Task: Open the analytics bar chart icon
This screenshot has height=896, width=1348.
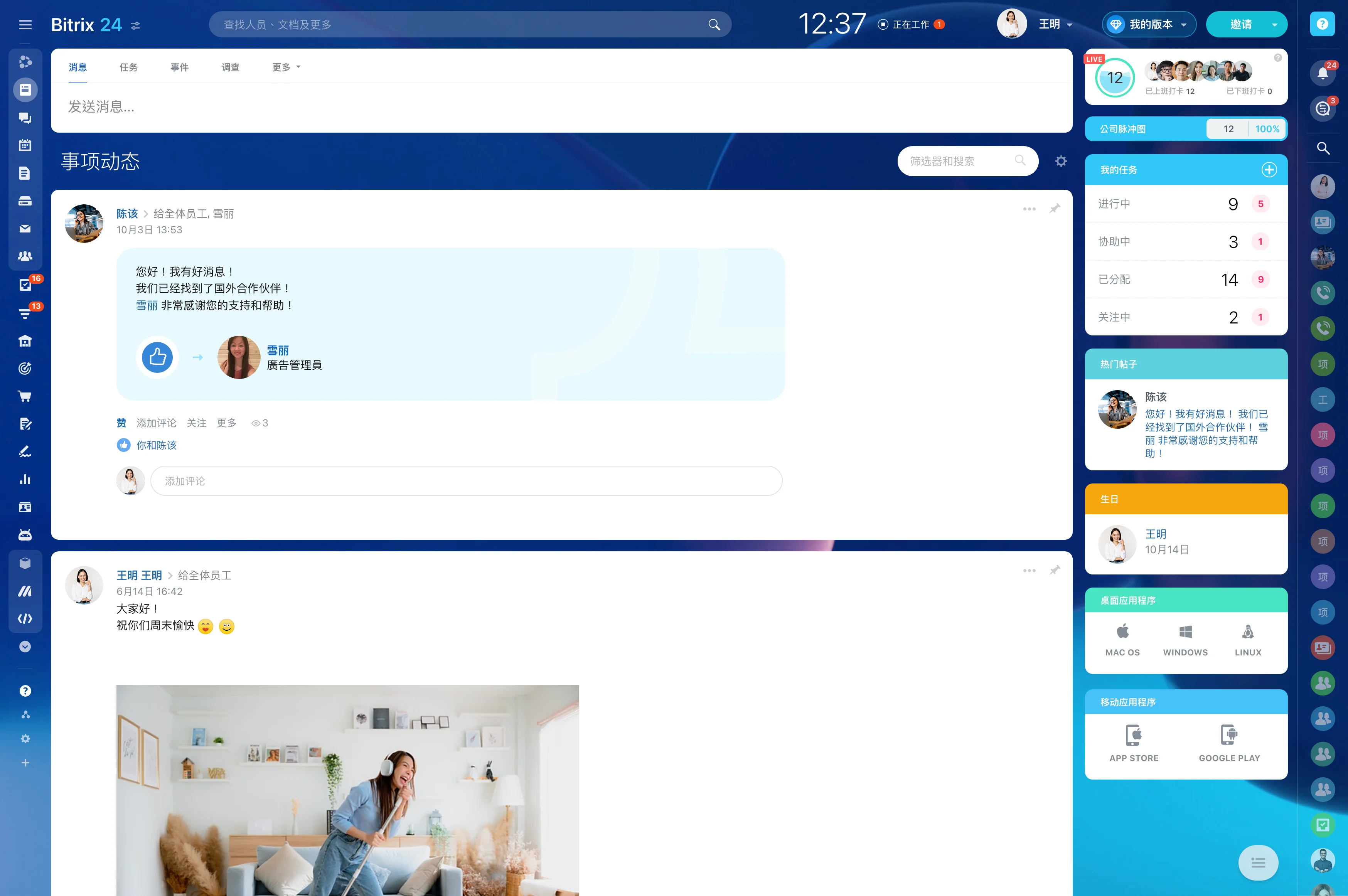Action: (x=25, y=480)
